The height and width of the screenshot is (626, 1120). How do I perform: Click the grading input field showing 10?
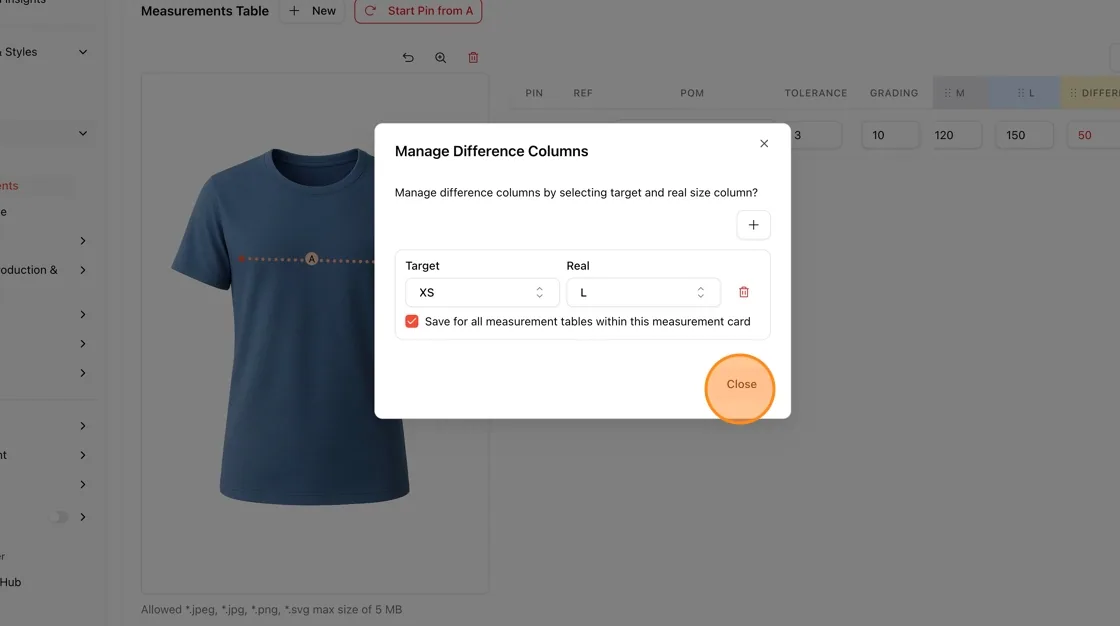pos(891,135)
